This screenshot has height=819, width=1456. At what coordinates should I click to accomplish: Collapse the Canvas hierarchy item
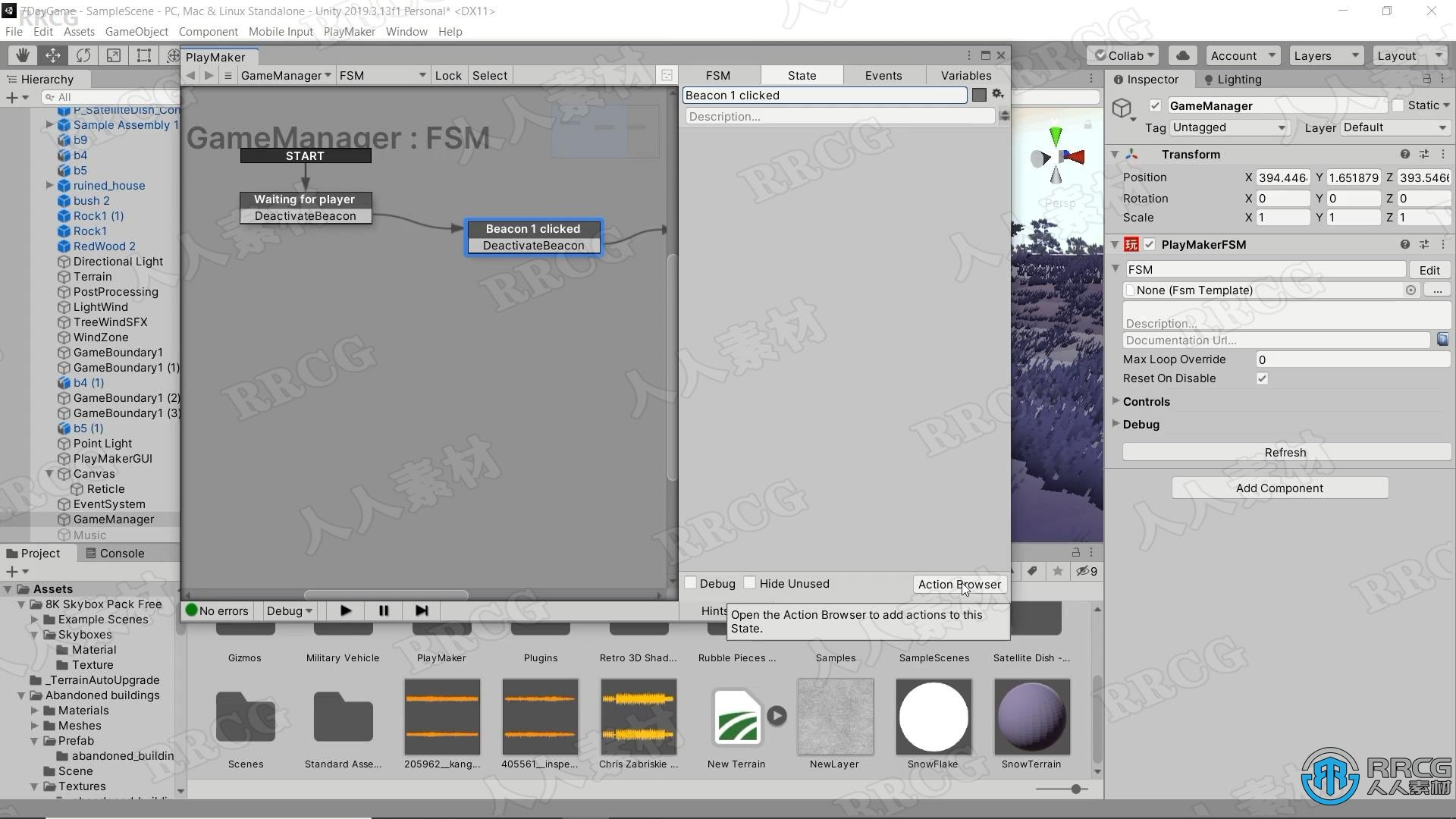click(x=50, y=473)
